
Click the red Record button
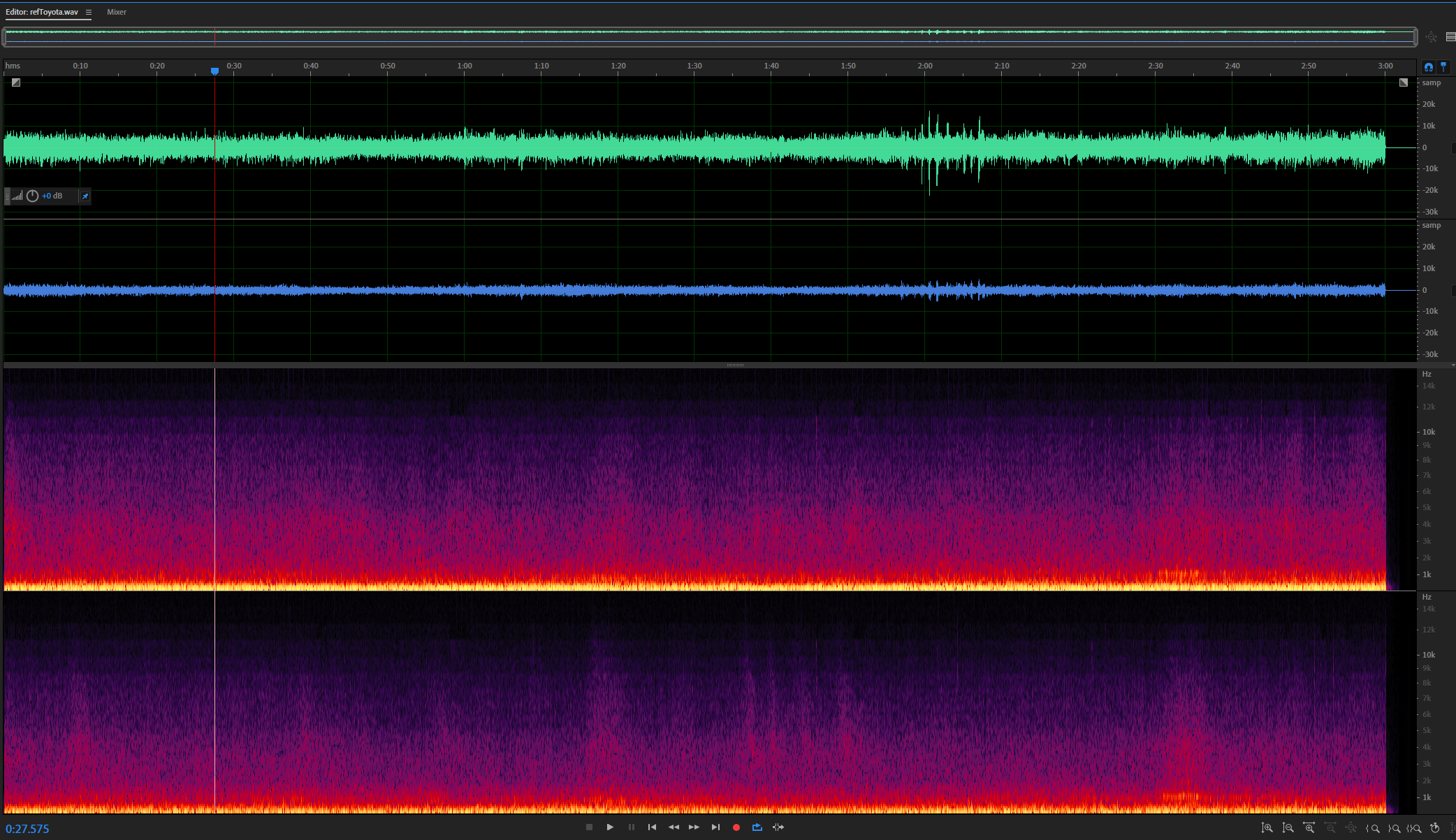pos(736,827)
